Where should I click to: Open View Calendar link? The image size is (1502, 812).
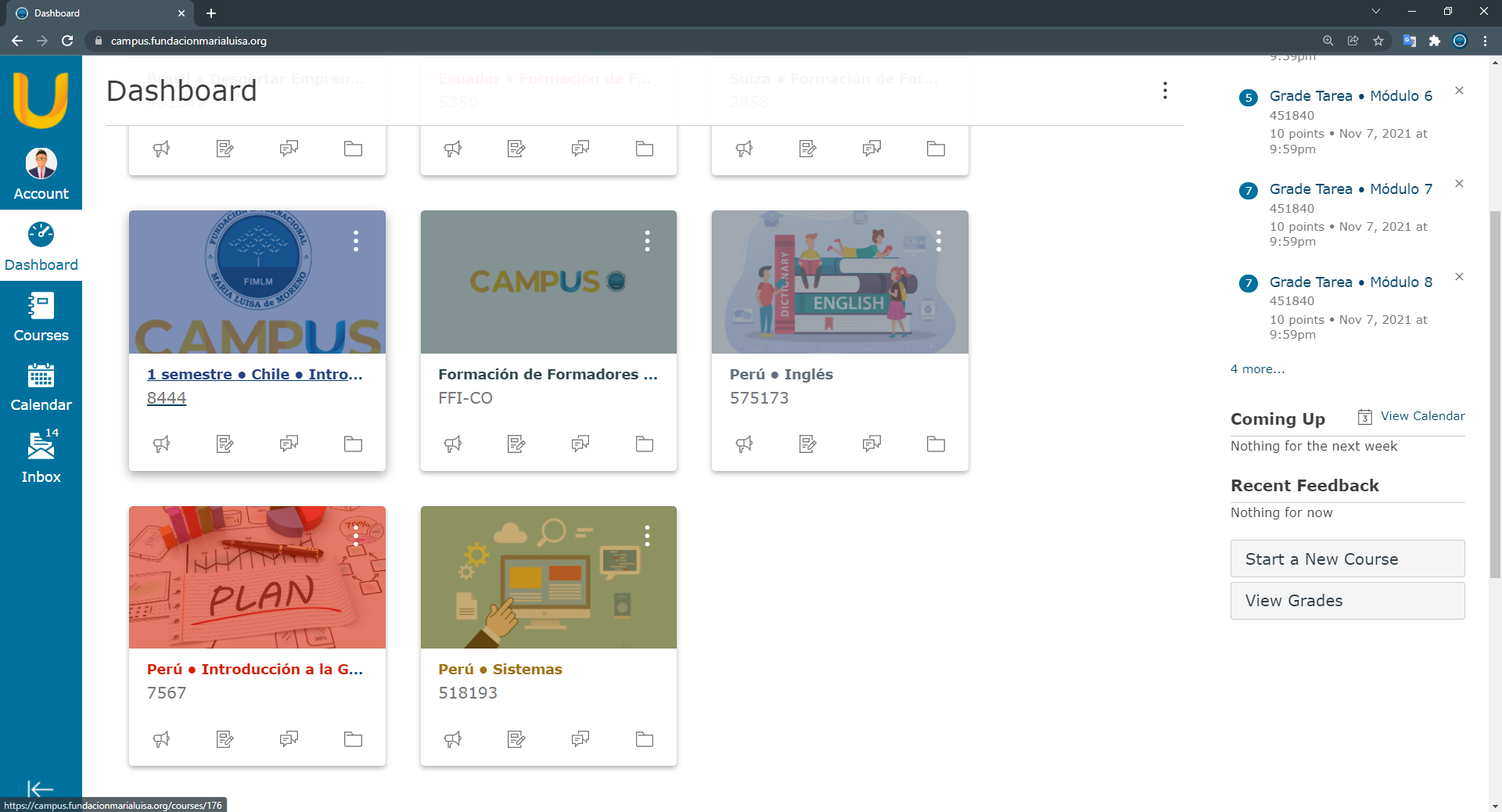pos(1421,416)
